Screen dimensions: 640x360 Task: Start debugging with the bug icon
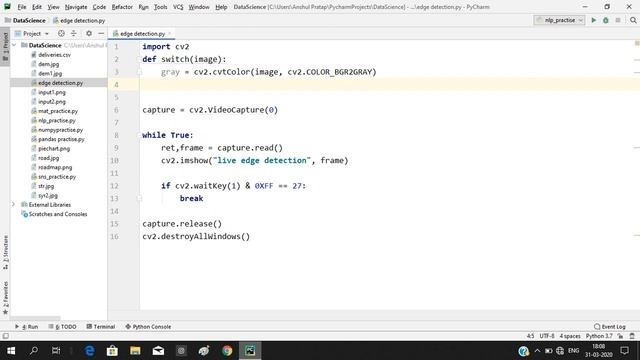coord(606,20)
